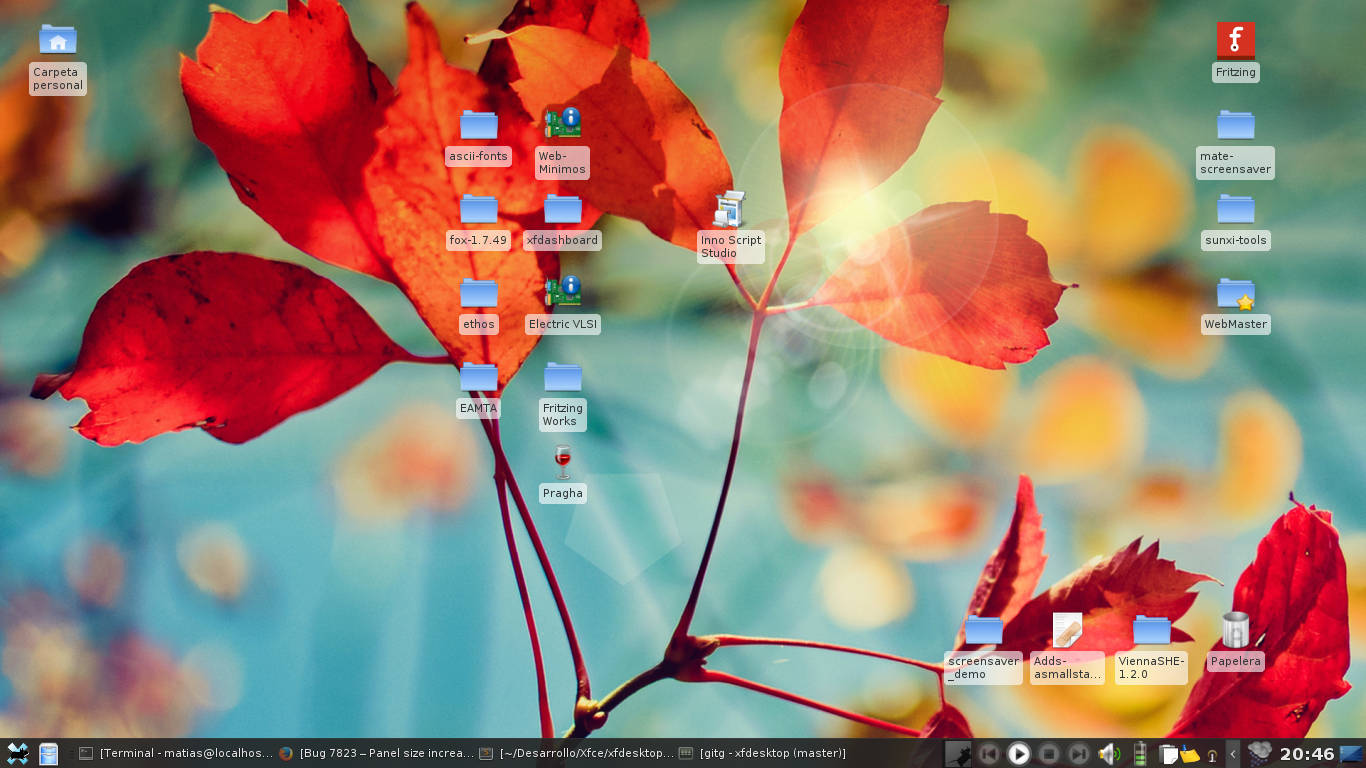Click the 20:46 panel clock
This screenshot has width=1366, height=768.
pos(1307,754)
